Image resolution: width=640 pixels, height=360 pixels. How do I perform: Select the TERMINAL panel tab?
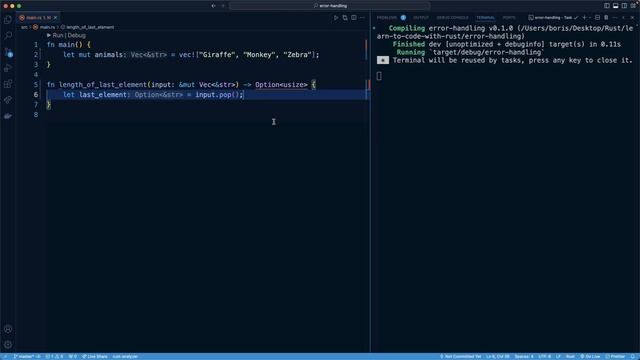point(485,18)
